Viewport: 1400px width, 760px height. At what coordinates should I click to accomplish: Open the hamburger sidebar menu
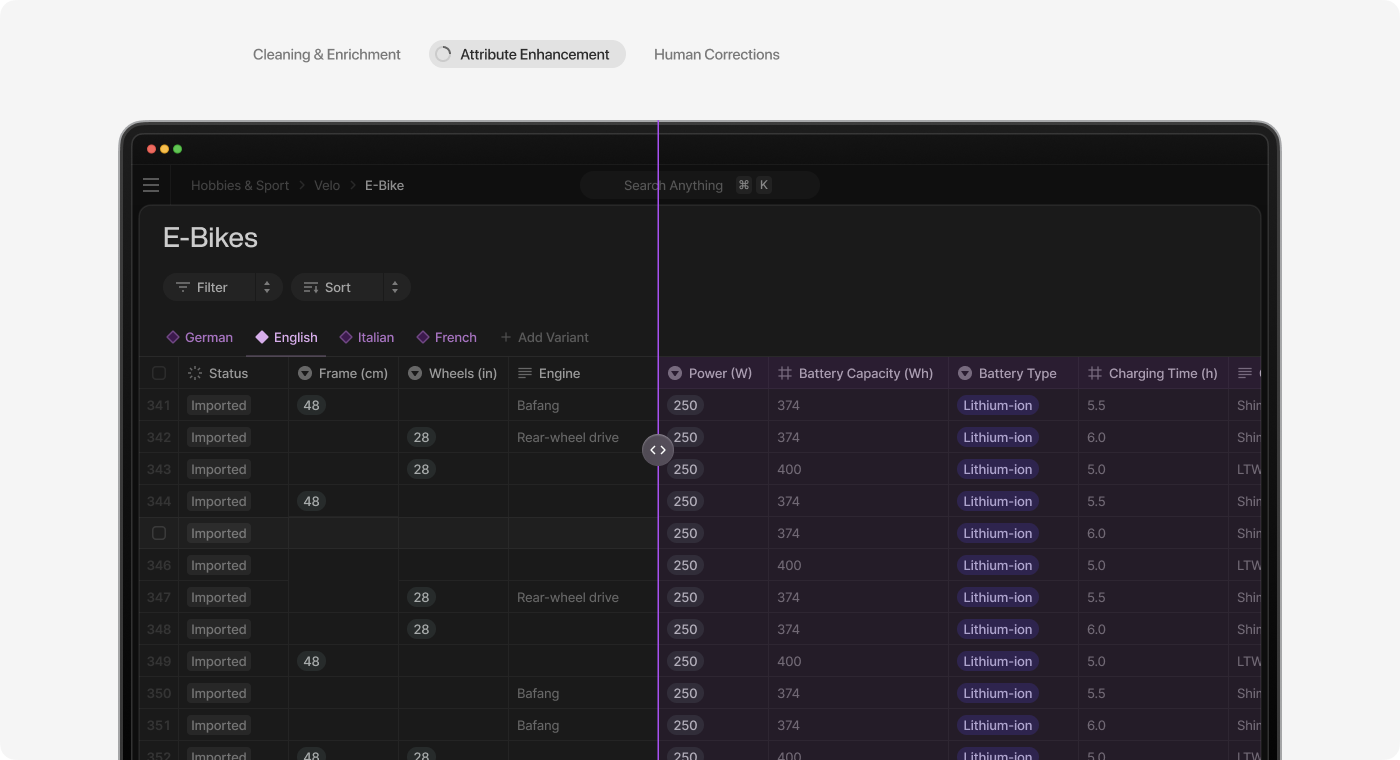coord(151,185)
